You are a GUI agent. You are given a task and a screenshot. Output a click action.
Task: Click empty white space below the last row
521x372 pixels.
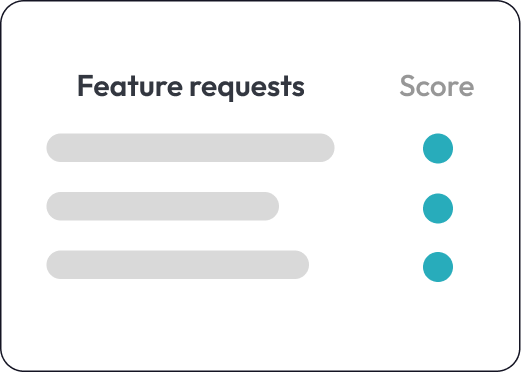point(260,323)
